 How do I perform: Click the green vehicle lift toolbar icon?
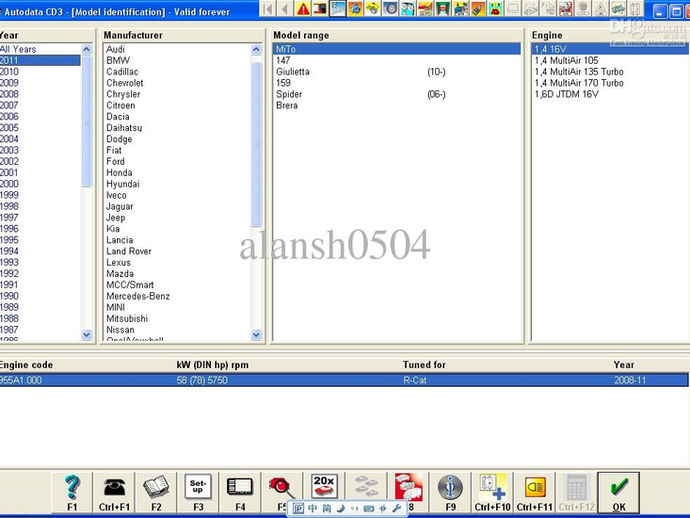(x=442, y=9)
